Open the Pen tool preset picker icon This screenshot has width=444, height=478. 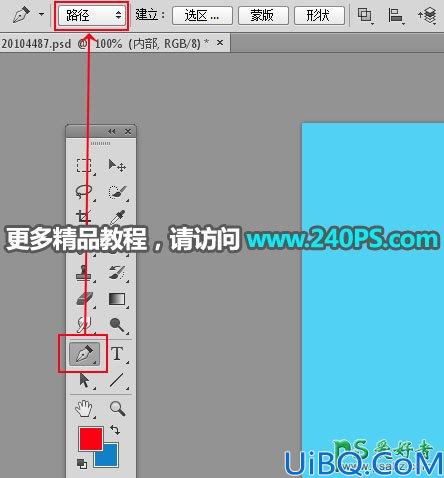click(21, 15)
